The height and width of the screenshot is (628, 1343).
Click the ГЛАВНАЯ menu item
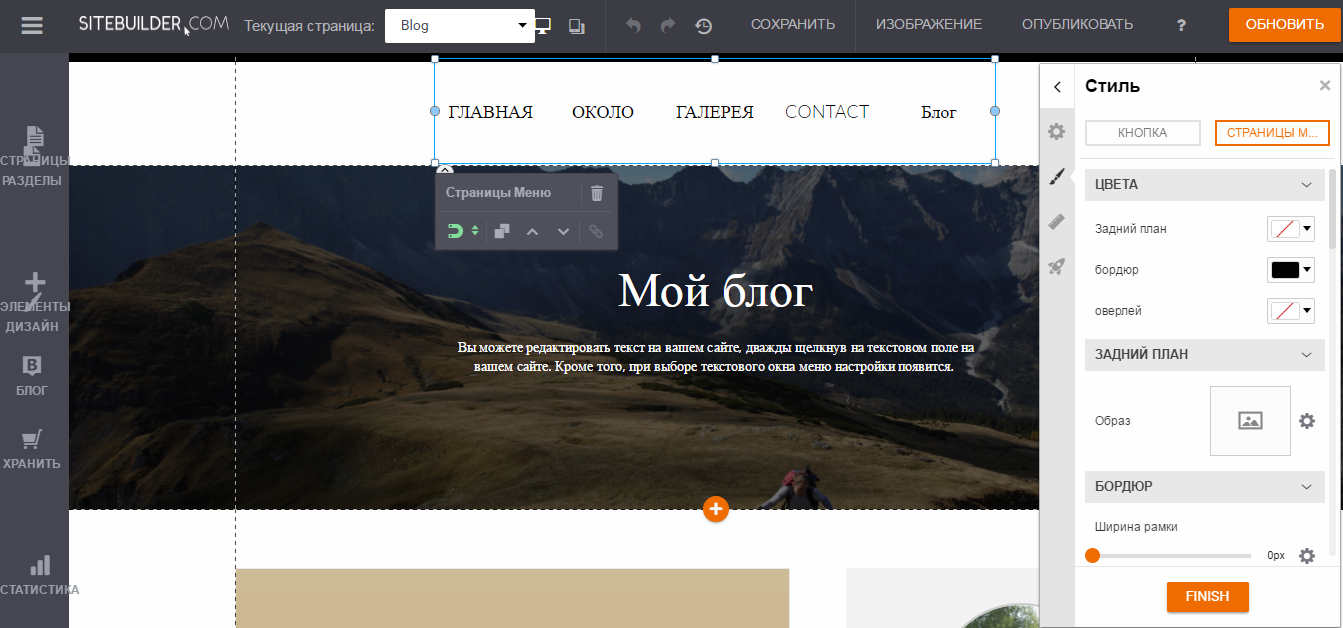click(490, 112)
